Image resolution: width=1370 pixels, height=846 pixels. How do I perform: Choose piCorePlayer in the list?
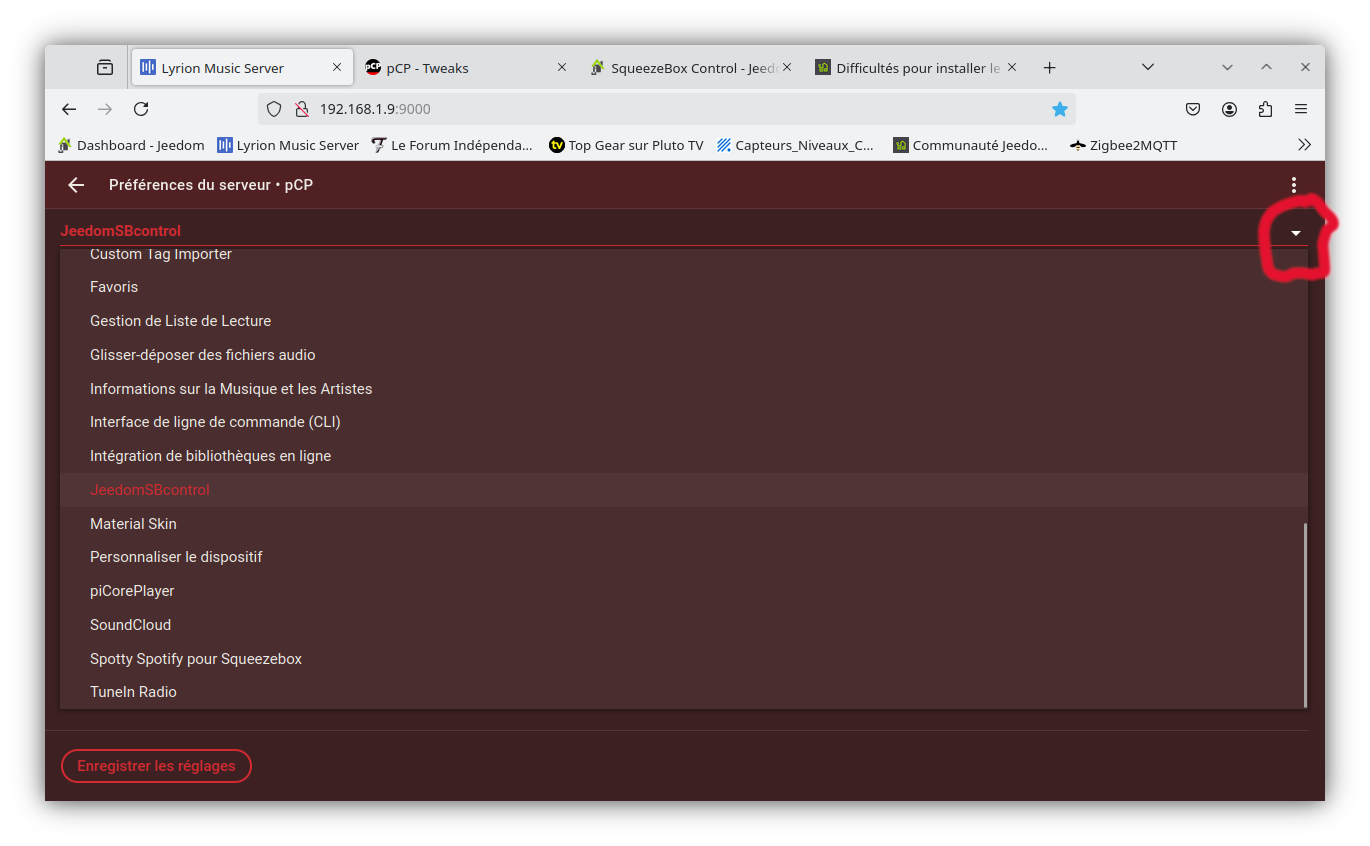[x=684, y=591]
